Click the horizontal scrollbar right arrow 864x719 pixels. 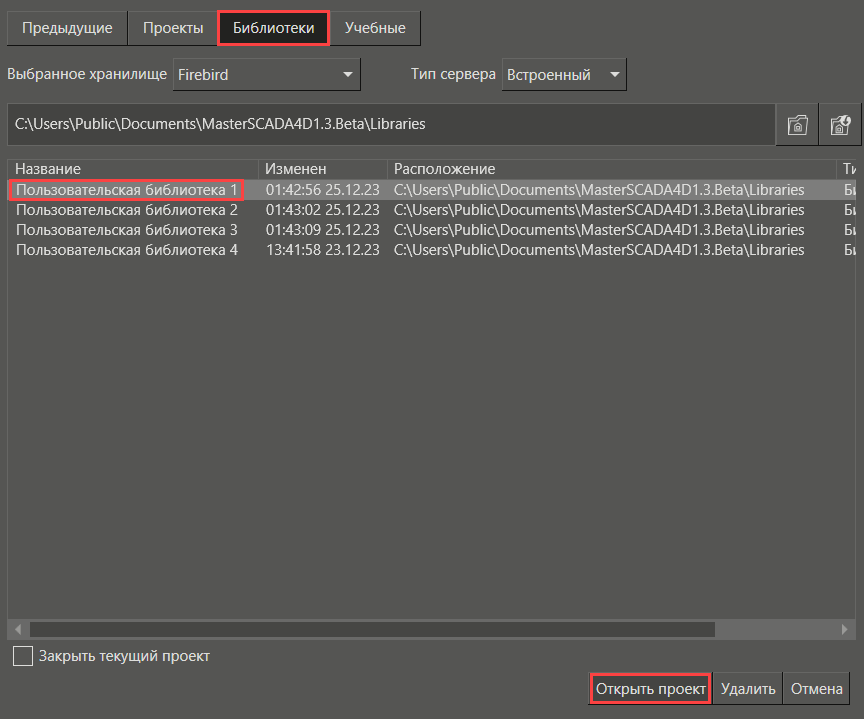click(x=846, y=630)
